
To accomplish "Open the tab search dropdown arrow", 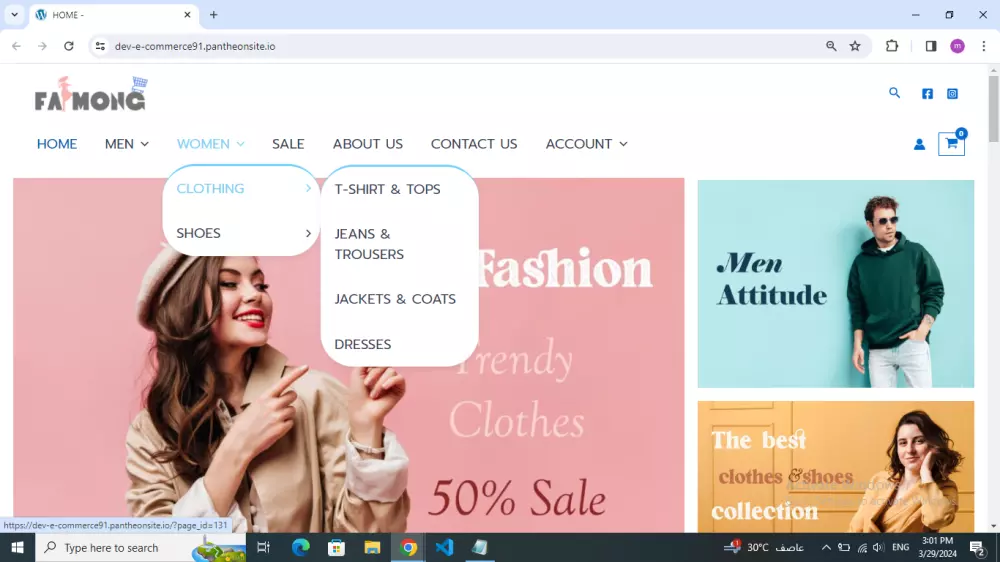I will (x=14, y=15).
